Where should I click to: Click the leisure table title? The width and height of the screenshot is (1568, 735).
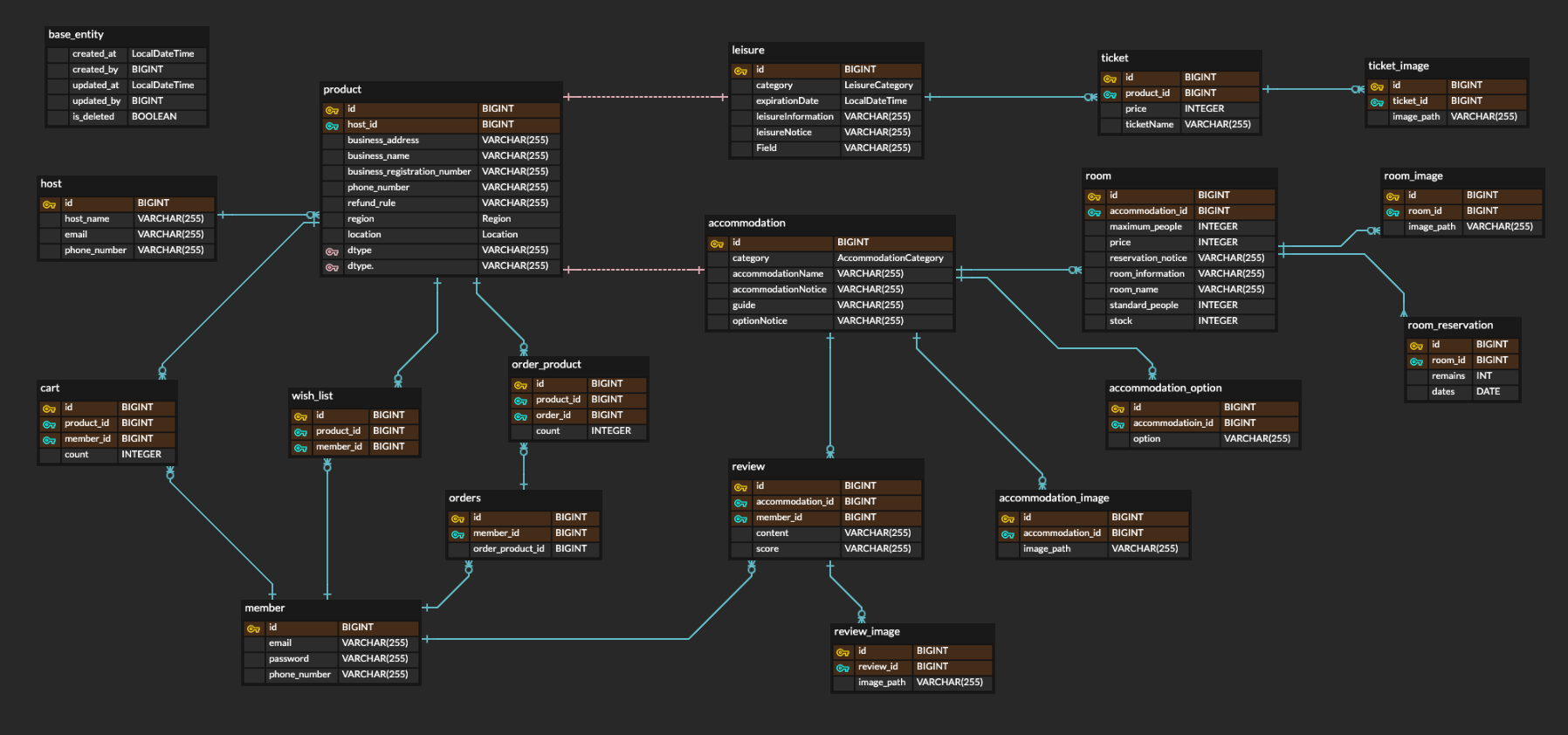748,50
